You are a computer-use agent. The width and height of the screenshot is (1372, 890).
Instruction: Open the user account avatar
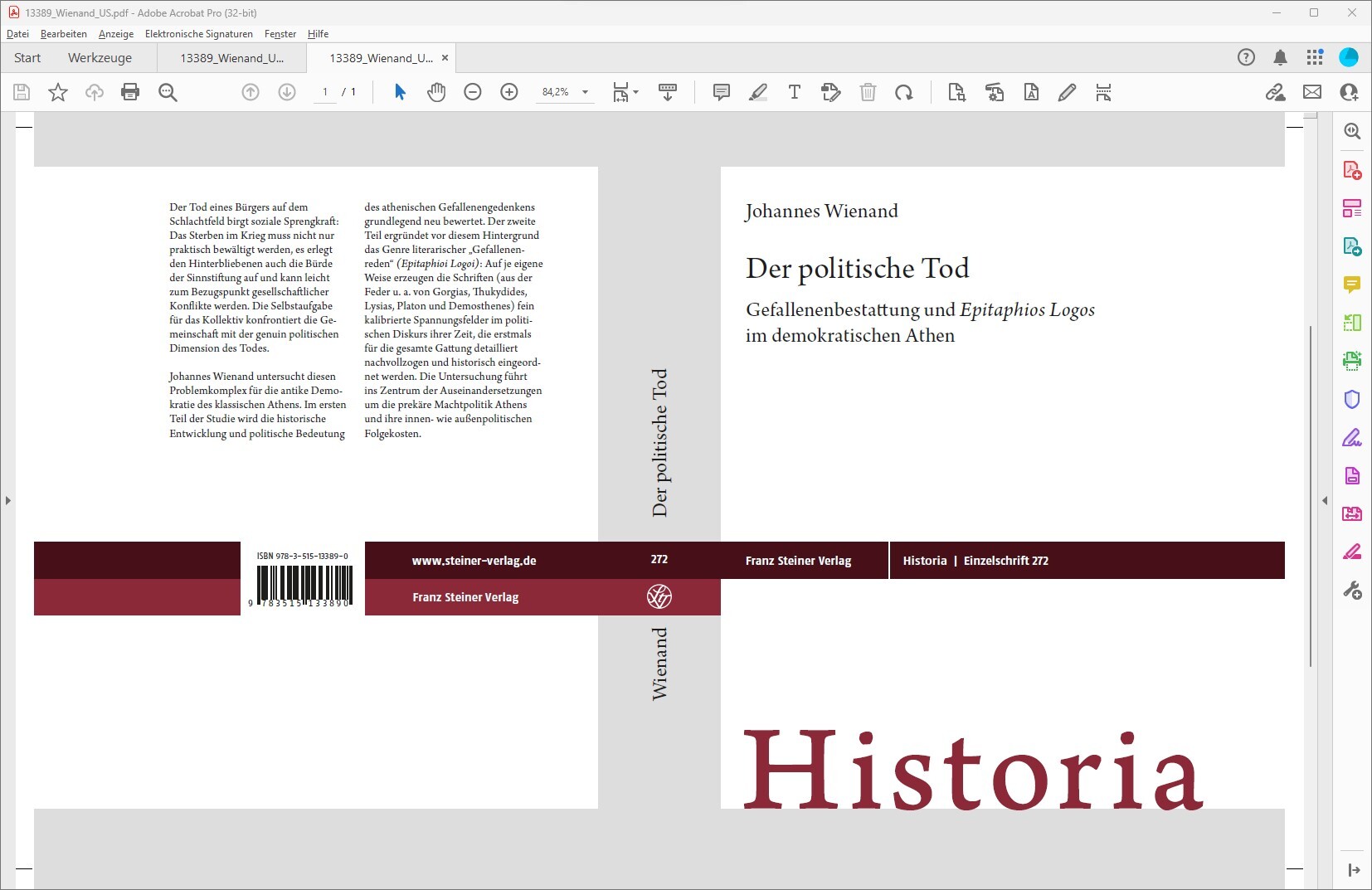[x=1349, y=57]
